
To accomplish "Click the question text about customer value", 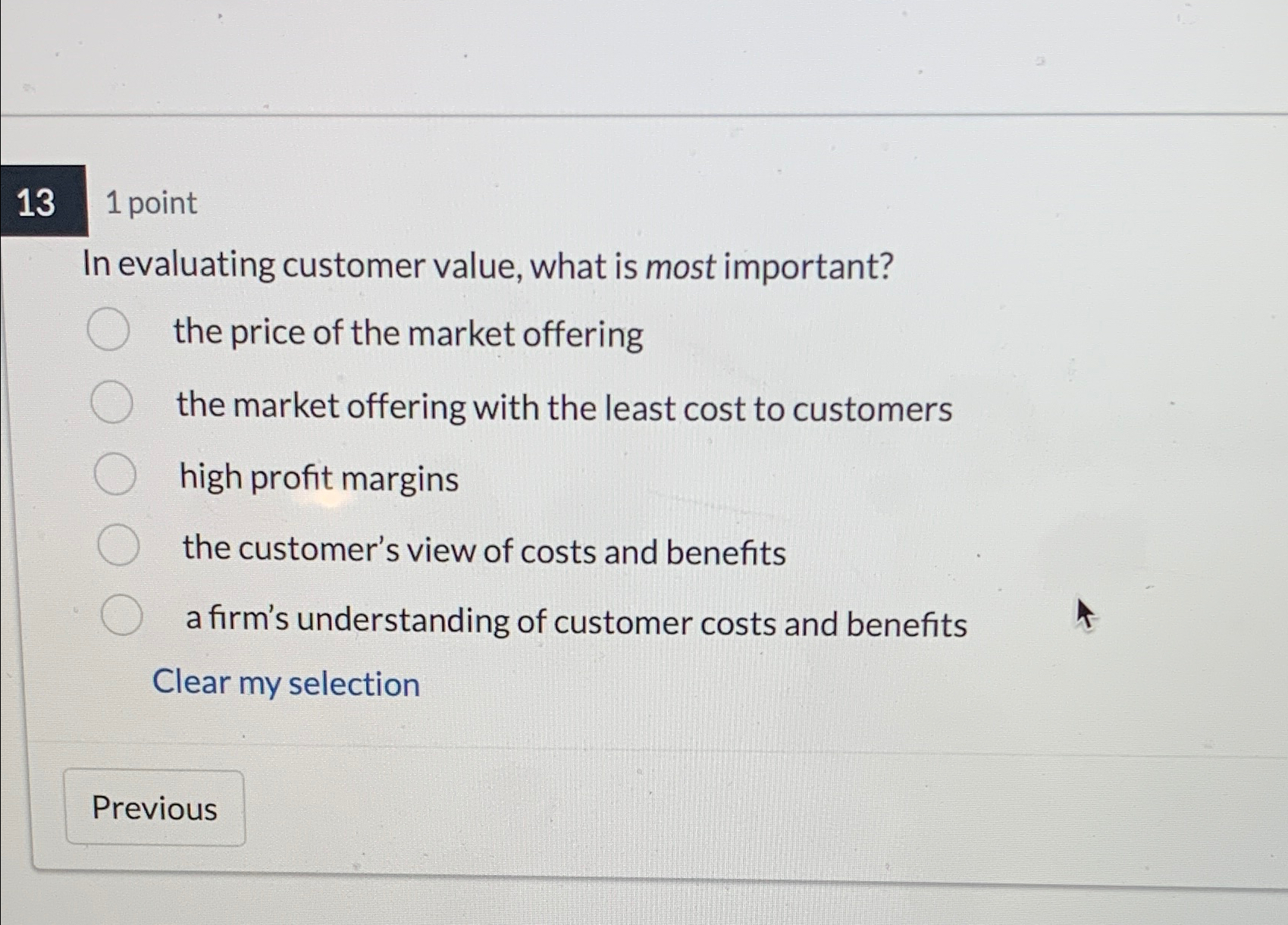I will tap(489, 265).
